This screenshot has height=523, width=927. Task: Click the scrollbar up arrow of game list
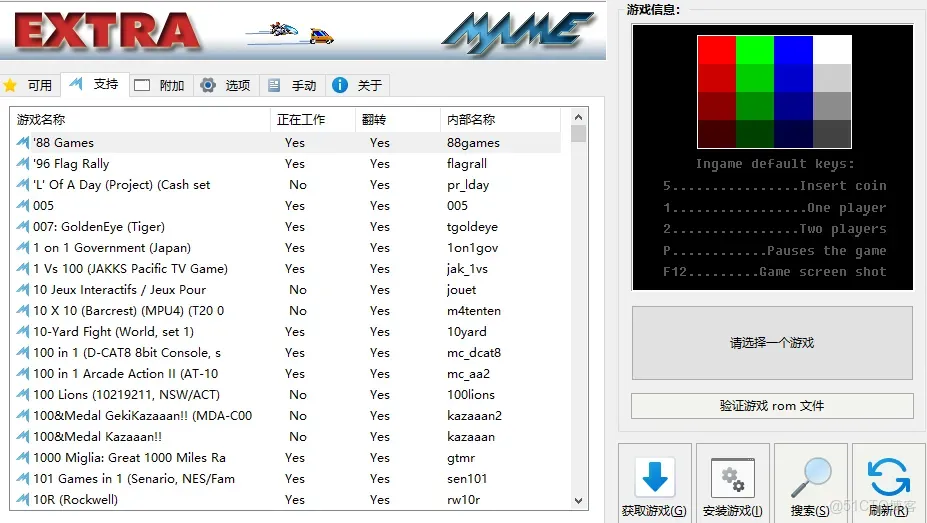point(578,116)
